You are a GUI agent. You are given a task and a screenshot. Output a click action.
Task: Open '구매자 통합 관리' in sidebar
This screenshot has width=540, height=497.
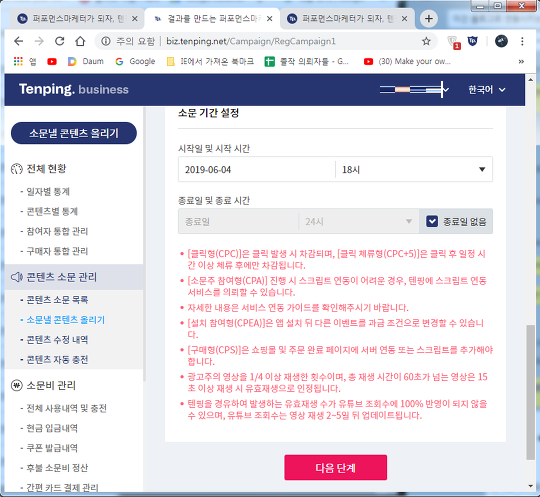pos(57,251)
